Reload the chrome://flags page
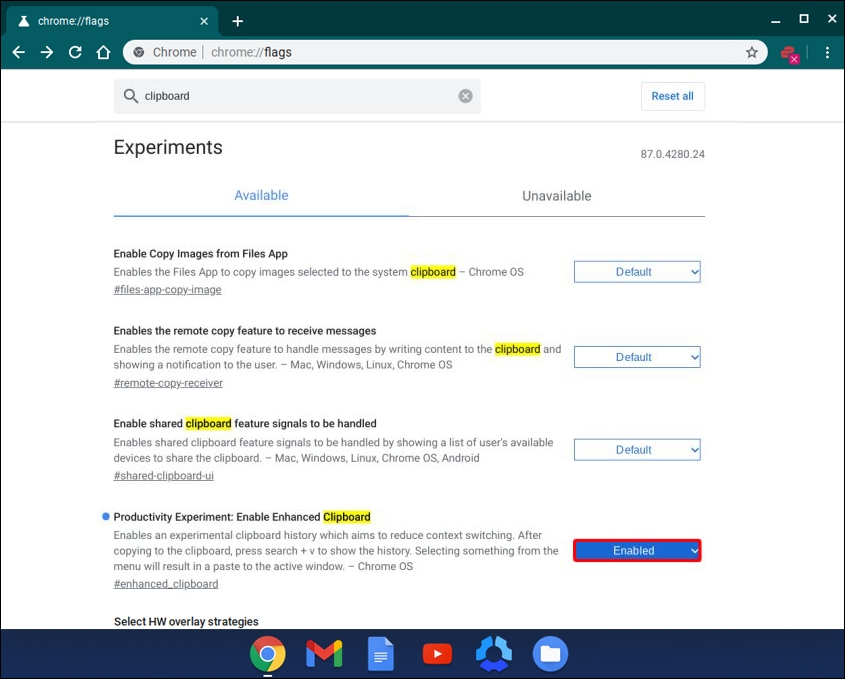Viewport: 845px width, 679px height. tap(75, 52)
